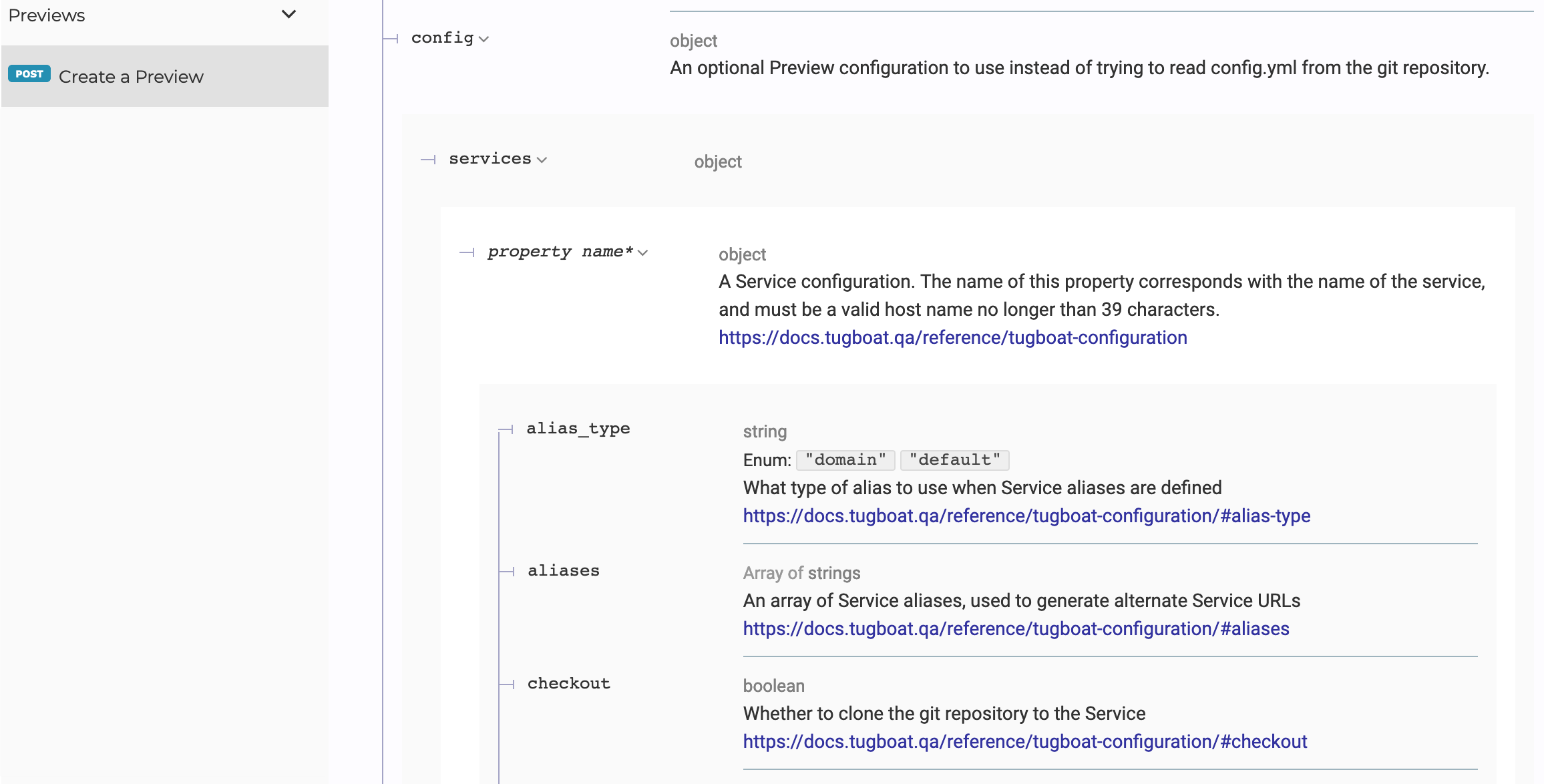Click the Array of strings type label
The image size is (1544, 784).
point(801,573)
